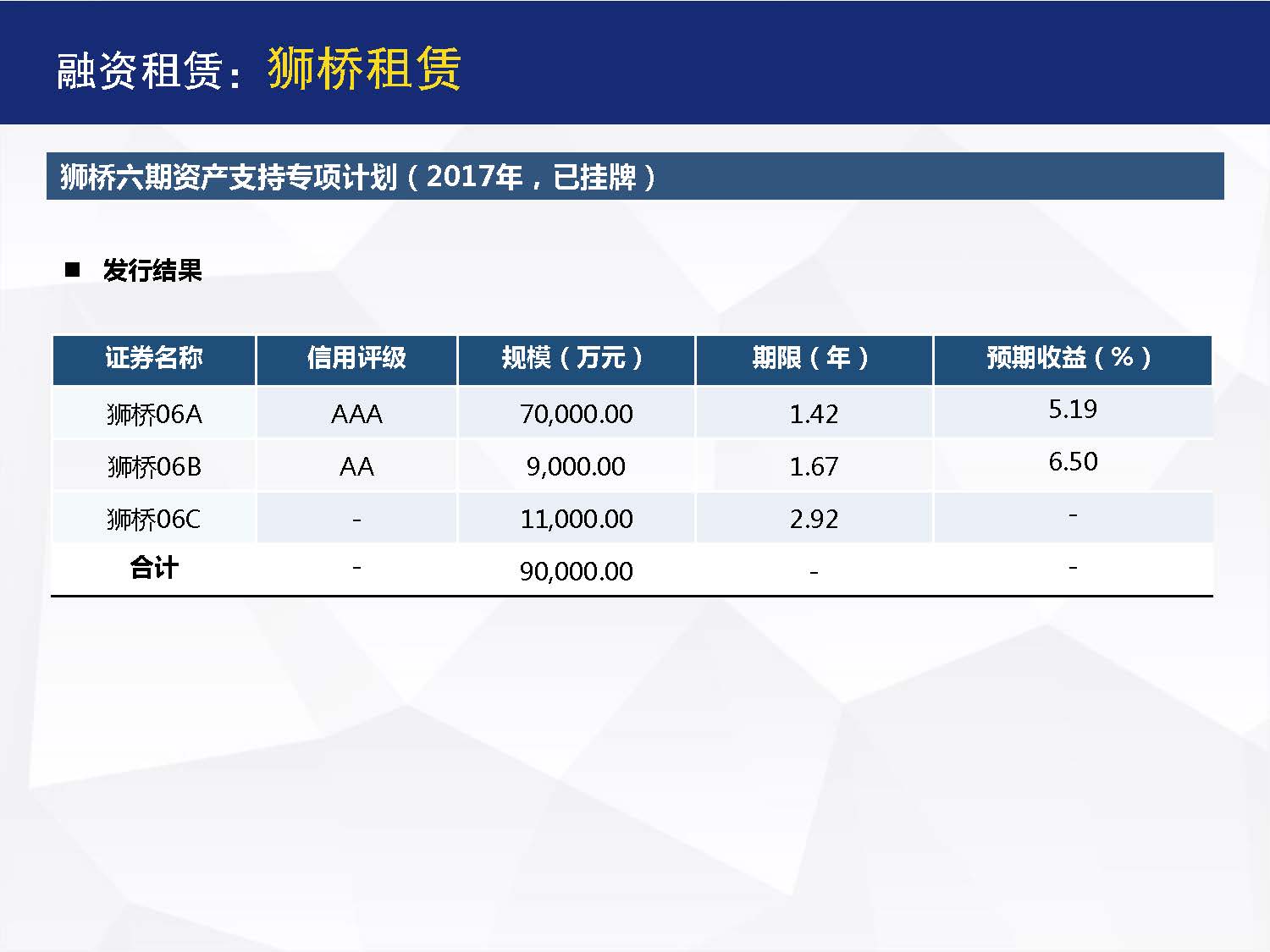This screenshot has width=1270, height=952.
Task: Select the banner 狮桥六期资产支持专项计划
Action: (x=635, y=176)
